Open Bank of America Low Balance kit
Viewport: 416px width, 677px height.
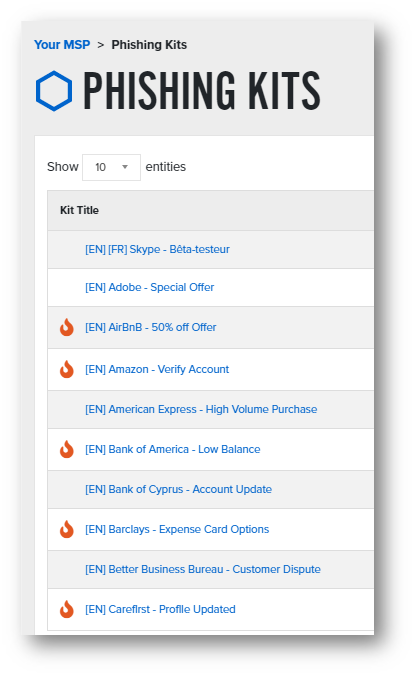click(173, 449)
